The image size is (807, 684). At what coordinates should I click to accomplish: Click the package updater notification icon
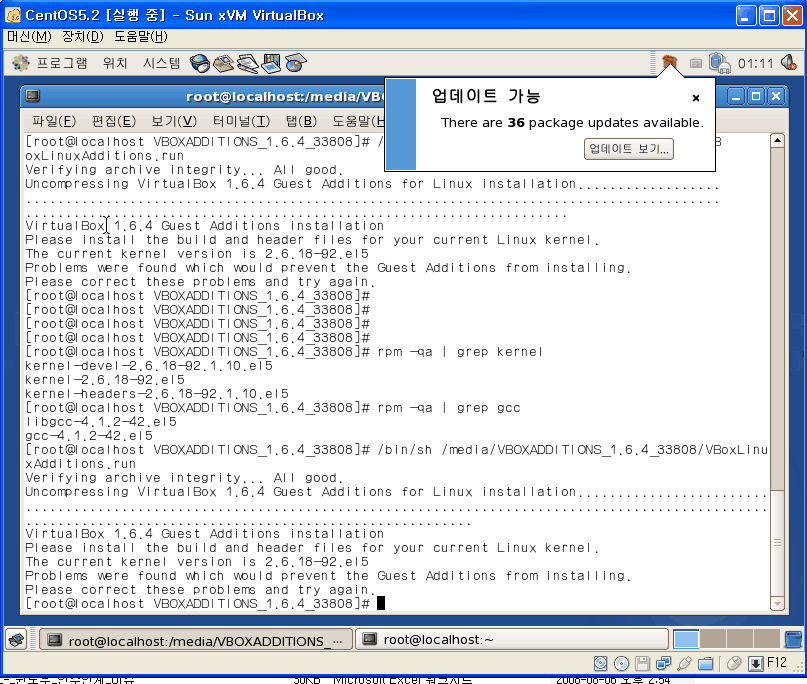669,63
